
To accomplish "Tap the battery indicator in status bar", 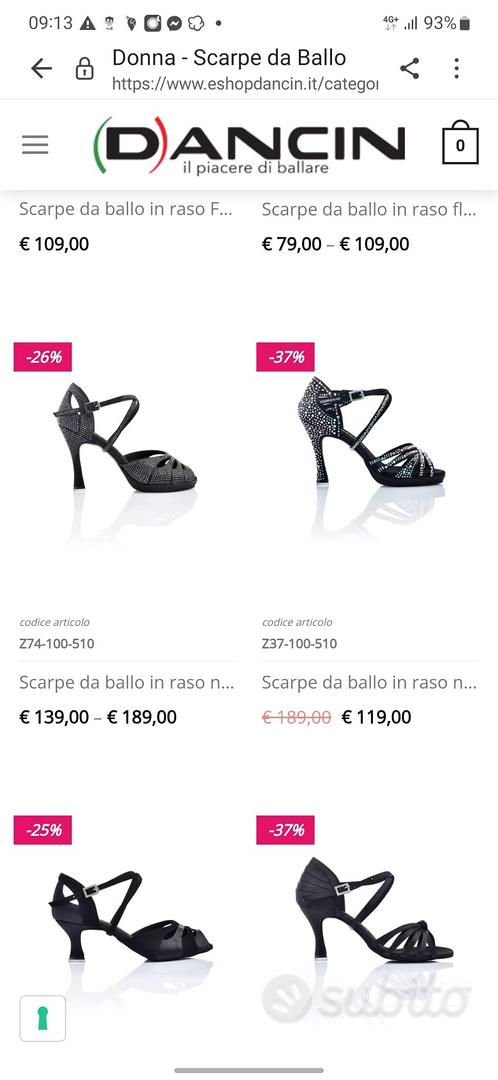I will click(x=465, y=23).
